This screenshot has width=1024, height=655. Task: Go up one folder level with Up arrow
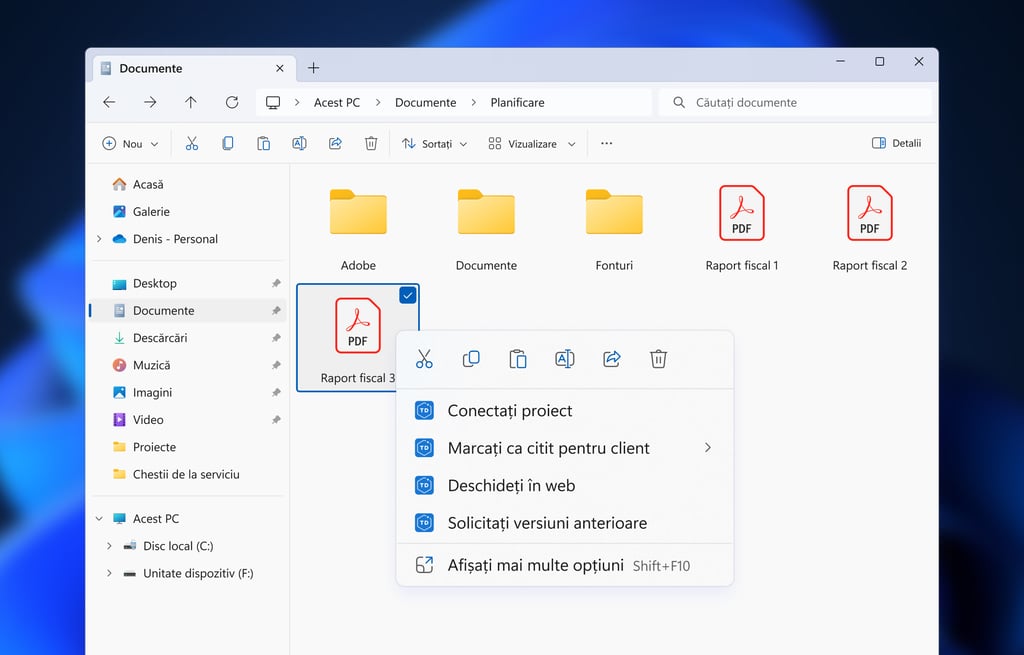191,102
